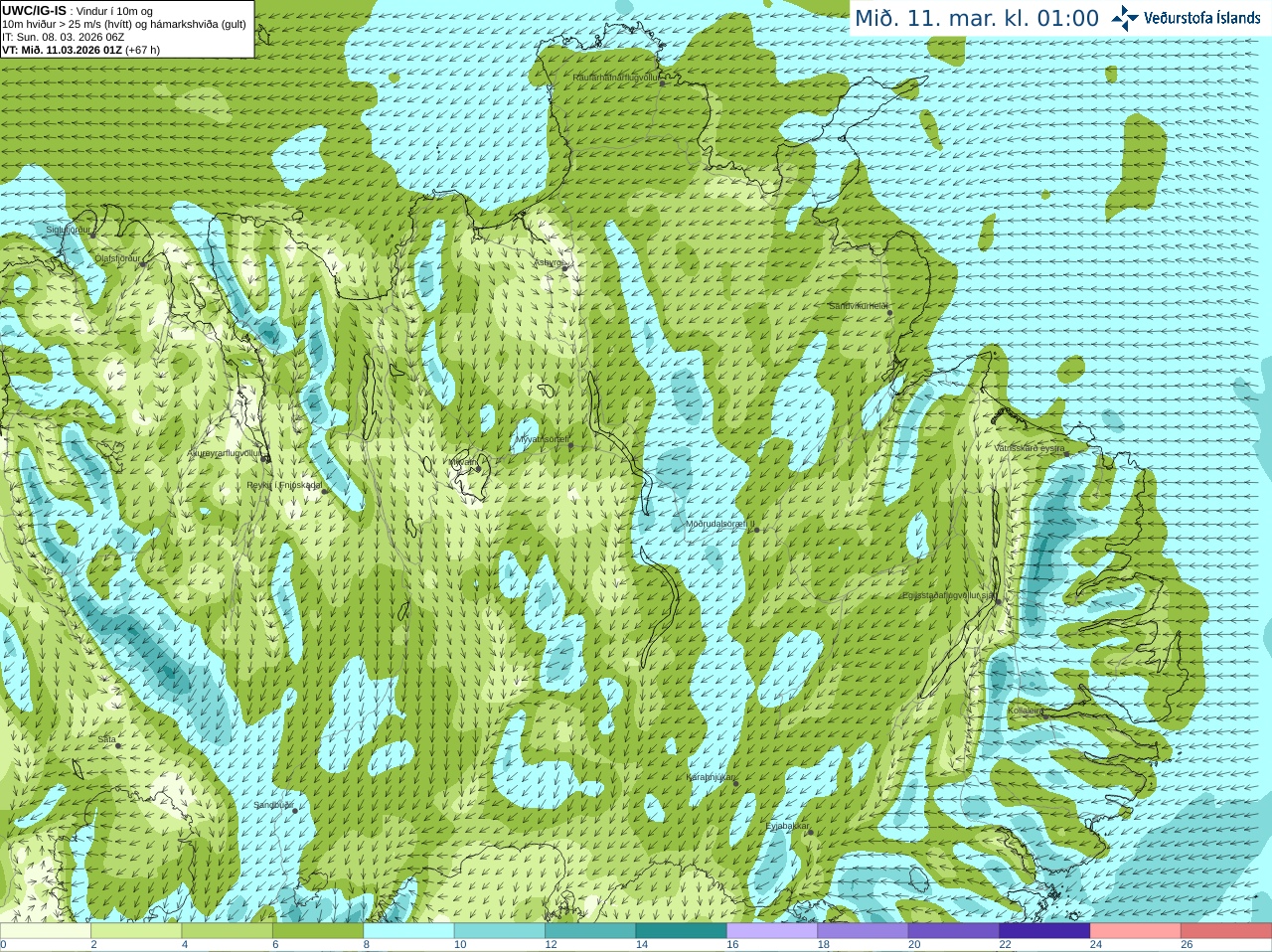Click the 22–24 m/s dark indigo swatch
The image size is (1272, 952).
[x=1044, y=931]
